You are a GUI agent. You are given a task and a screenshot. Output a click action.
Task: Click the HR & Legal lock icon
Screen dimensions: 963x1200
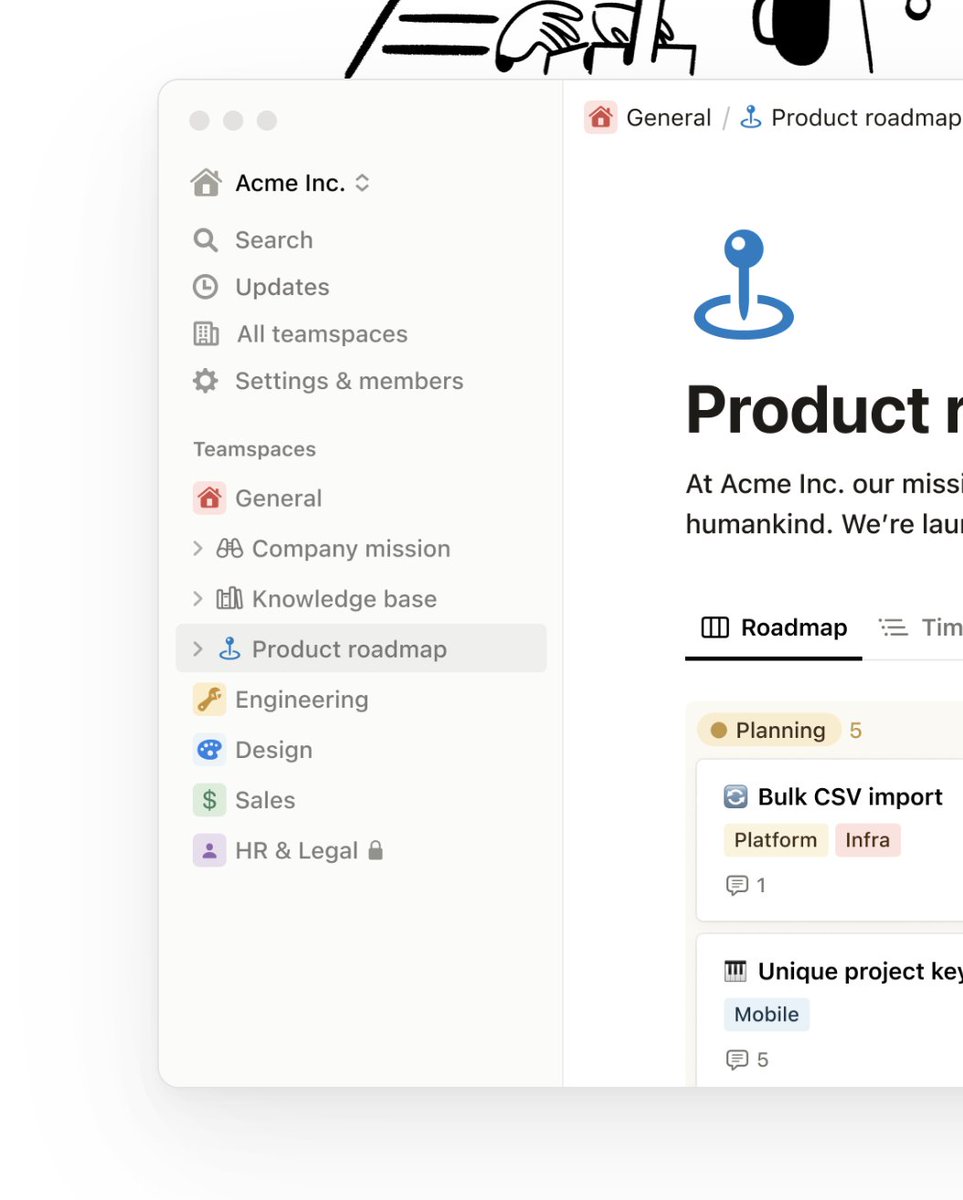375,850
